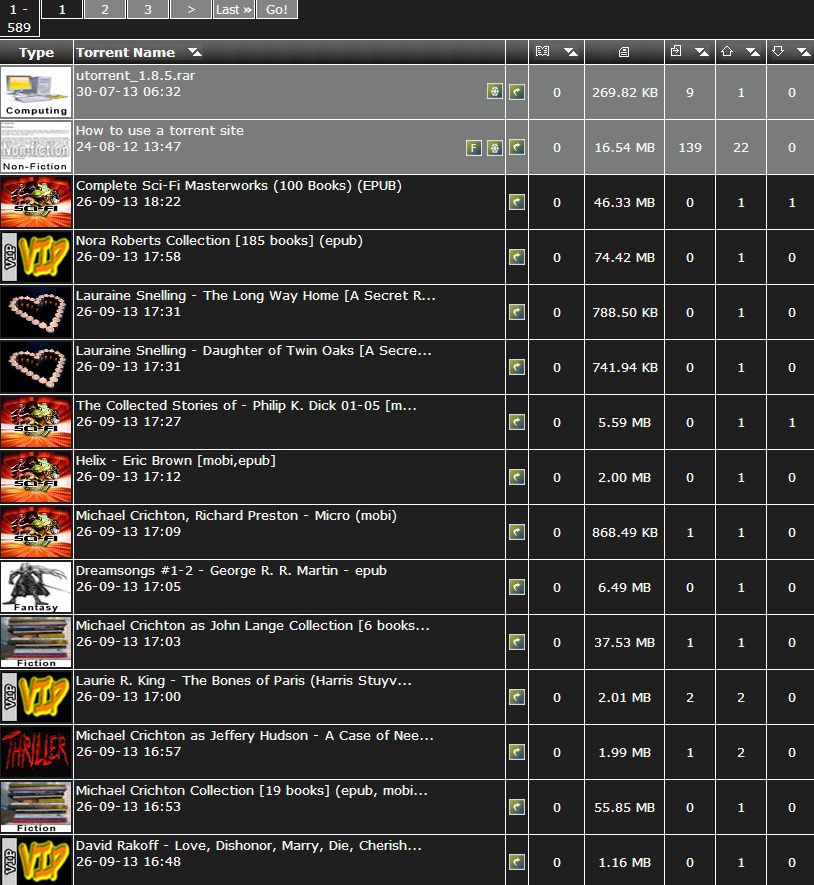Image resolution: width=814 pixels, height=885 pixels.
Task: Click the Computing category thumbnail
Action: tap(36, 92)
